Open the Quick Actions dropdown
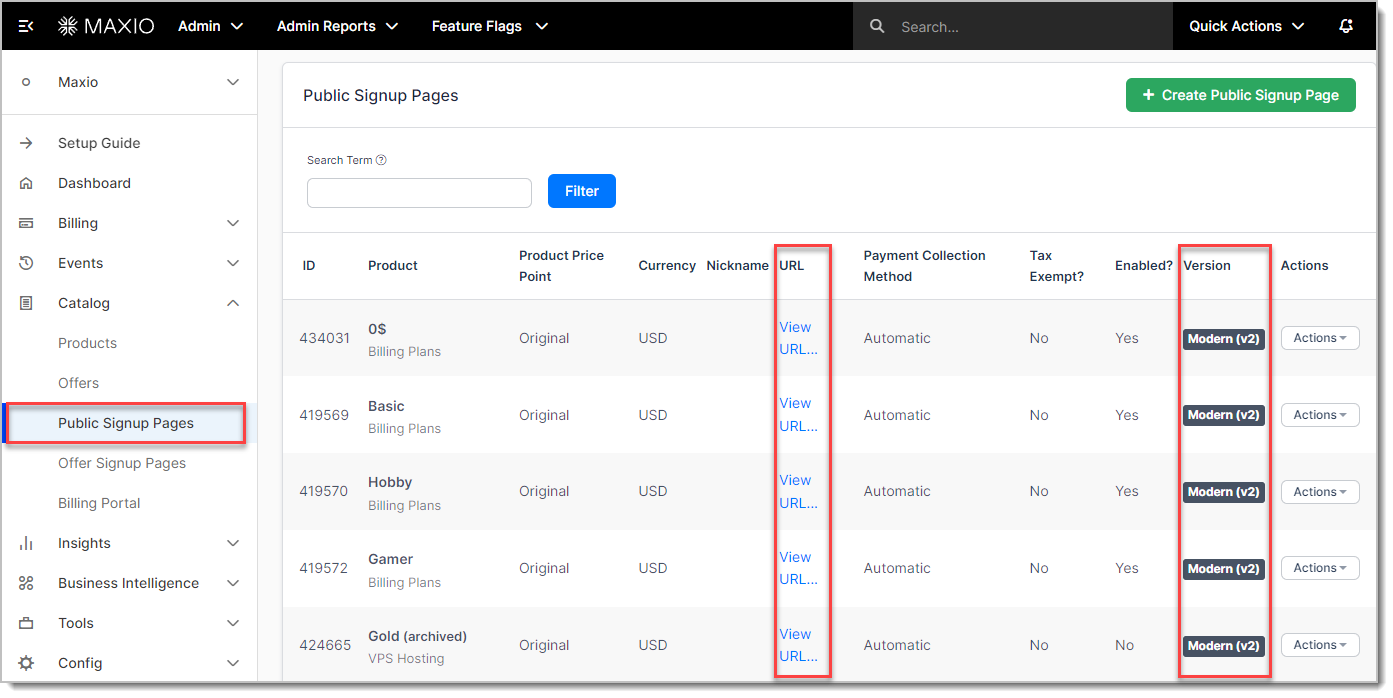 pyautogui.click(x=1246, y=26)
